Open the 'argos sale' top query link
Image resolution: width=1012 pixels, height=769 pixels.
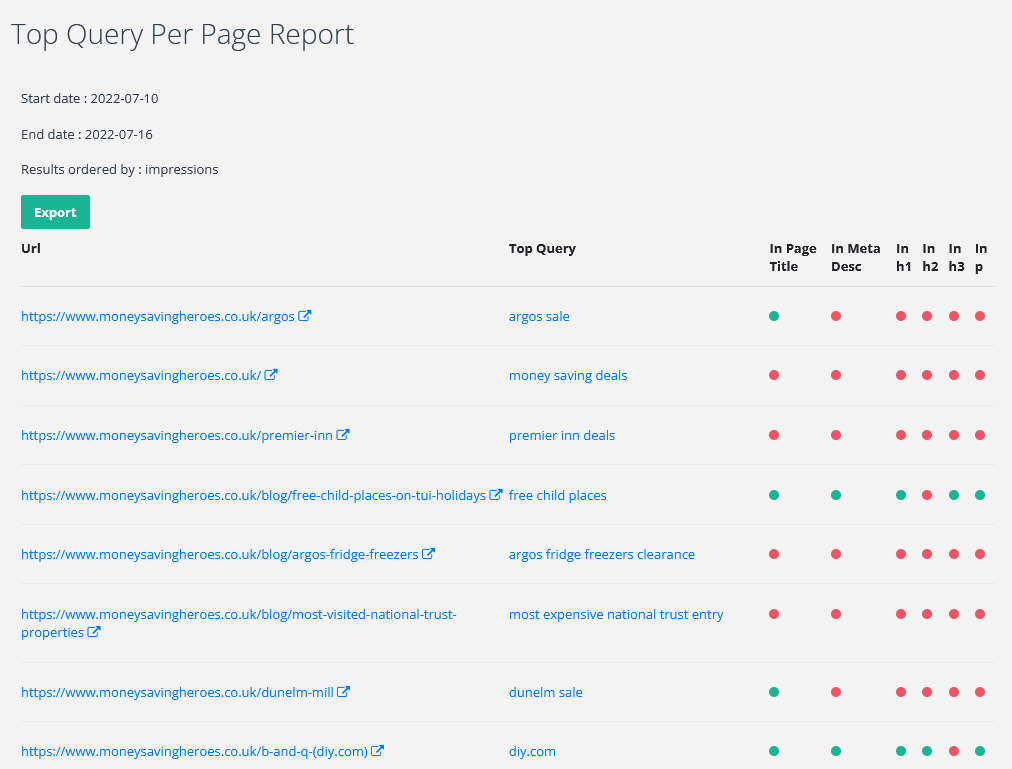539,317
